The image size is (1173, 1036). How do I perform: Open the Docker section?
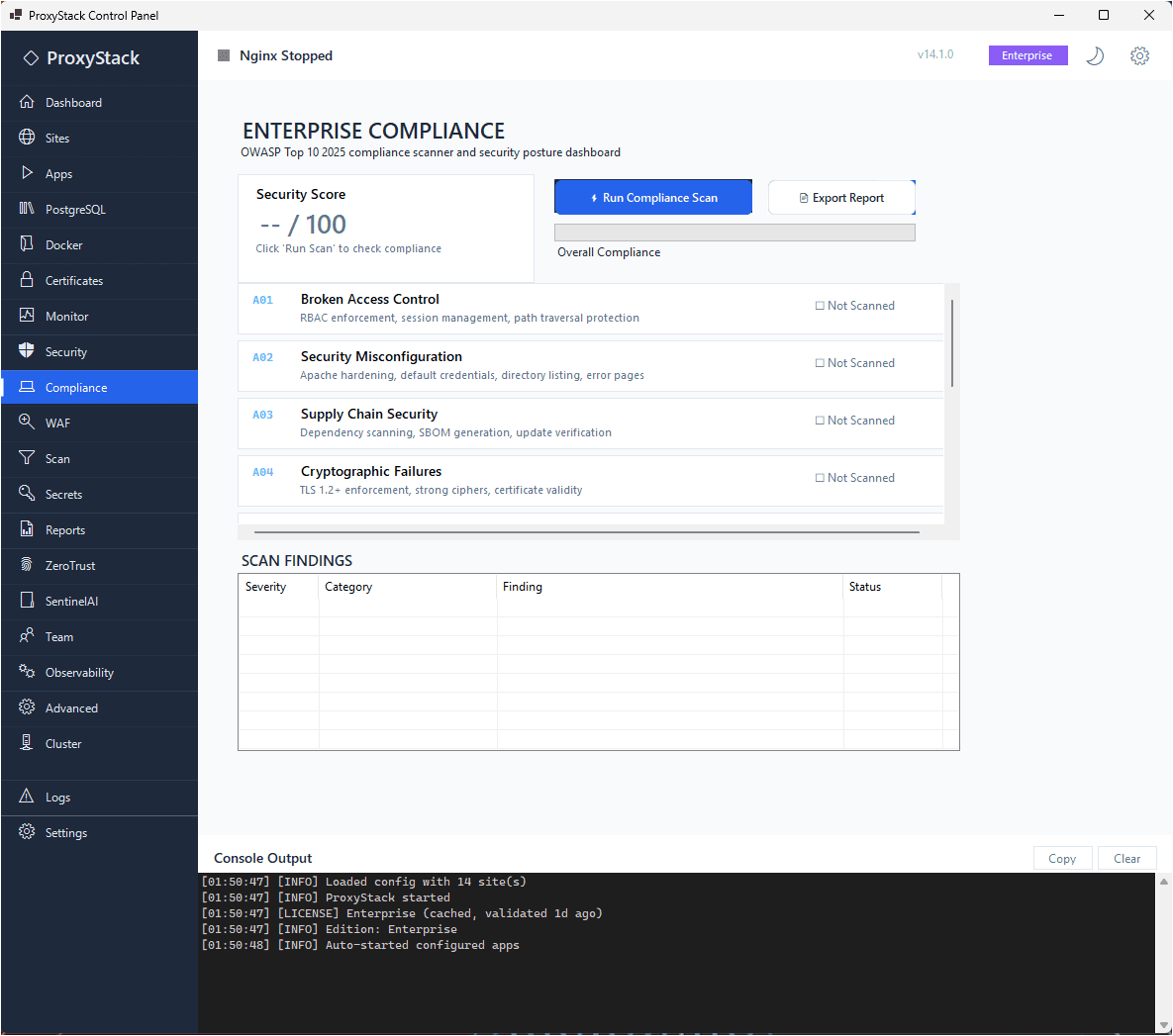point(64,244)
